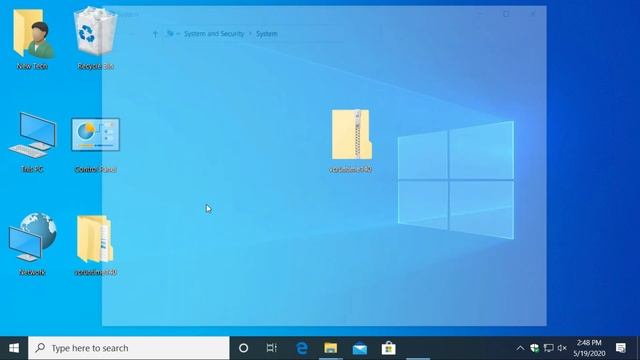The width and height of the screenshot is (640, 360).
Task: Open the clock and date flyout
Action: point(589,348)
